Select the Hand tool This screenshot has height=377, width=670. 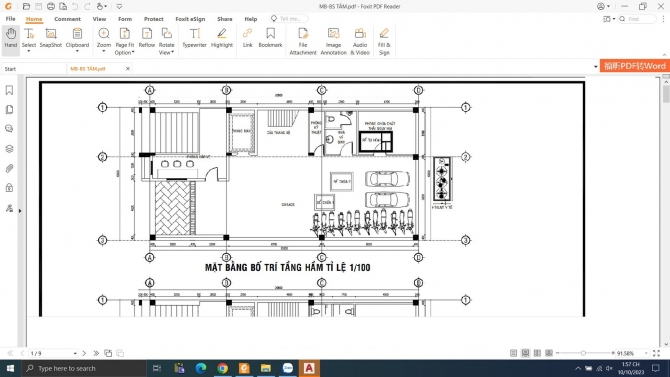coord(11,38)
